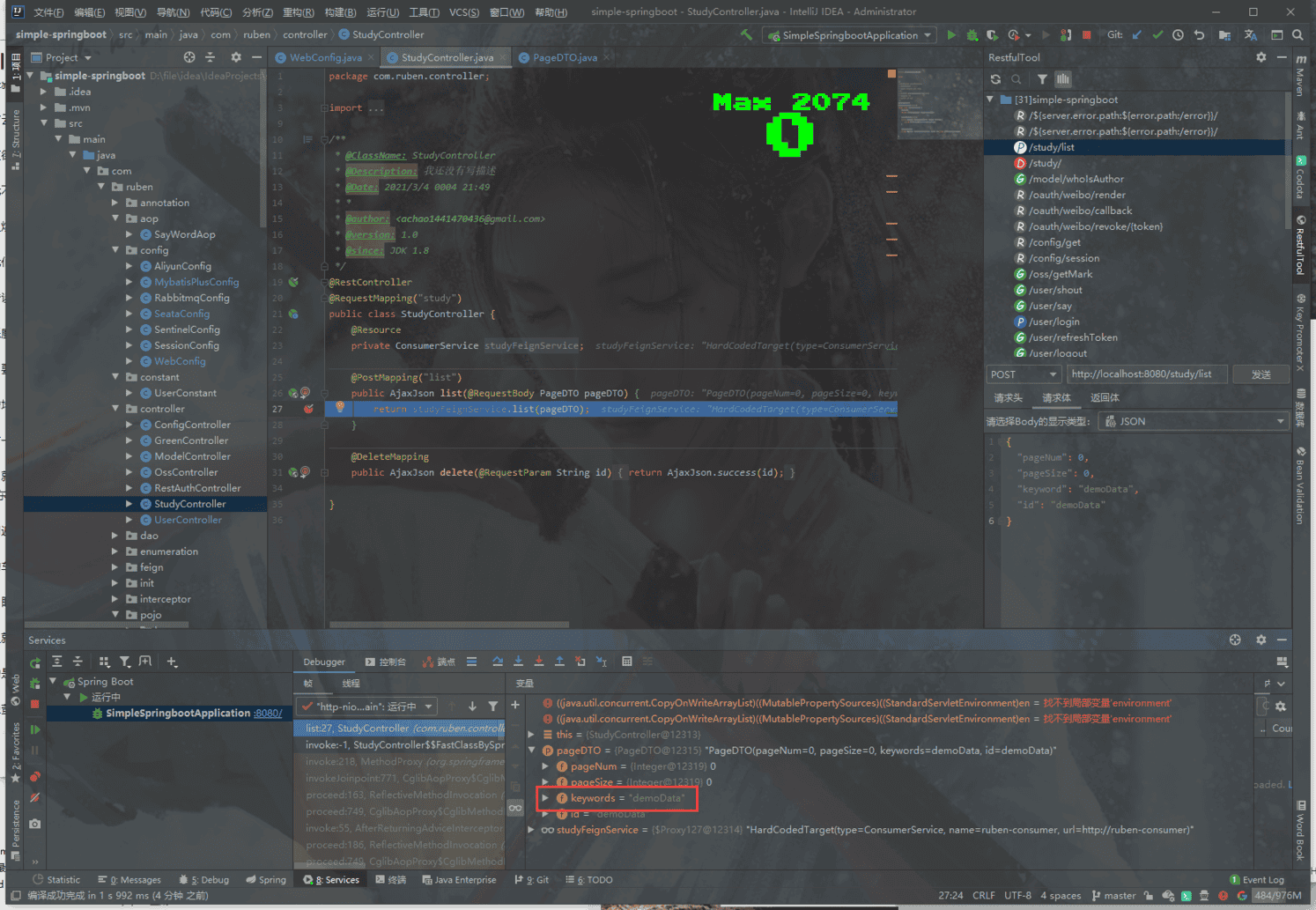The image size is (1316, 910).
Task: Toggle the RestfulTool library scan button
Action: tap(1063, 79)
